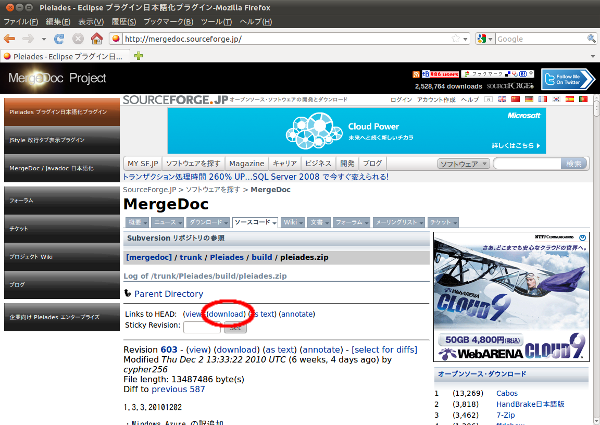Viewport: 600px width, 425px height.
Task: Open the 編集(E) menu
Action: point(58,21)
